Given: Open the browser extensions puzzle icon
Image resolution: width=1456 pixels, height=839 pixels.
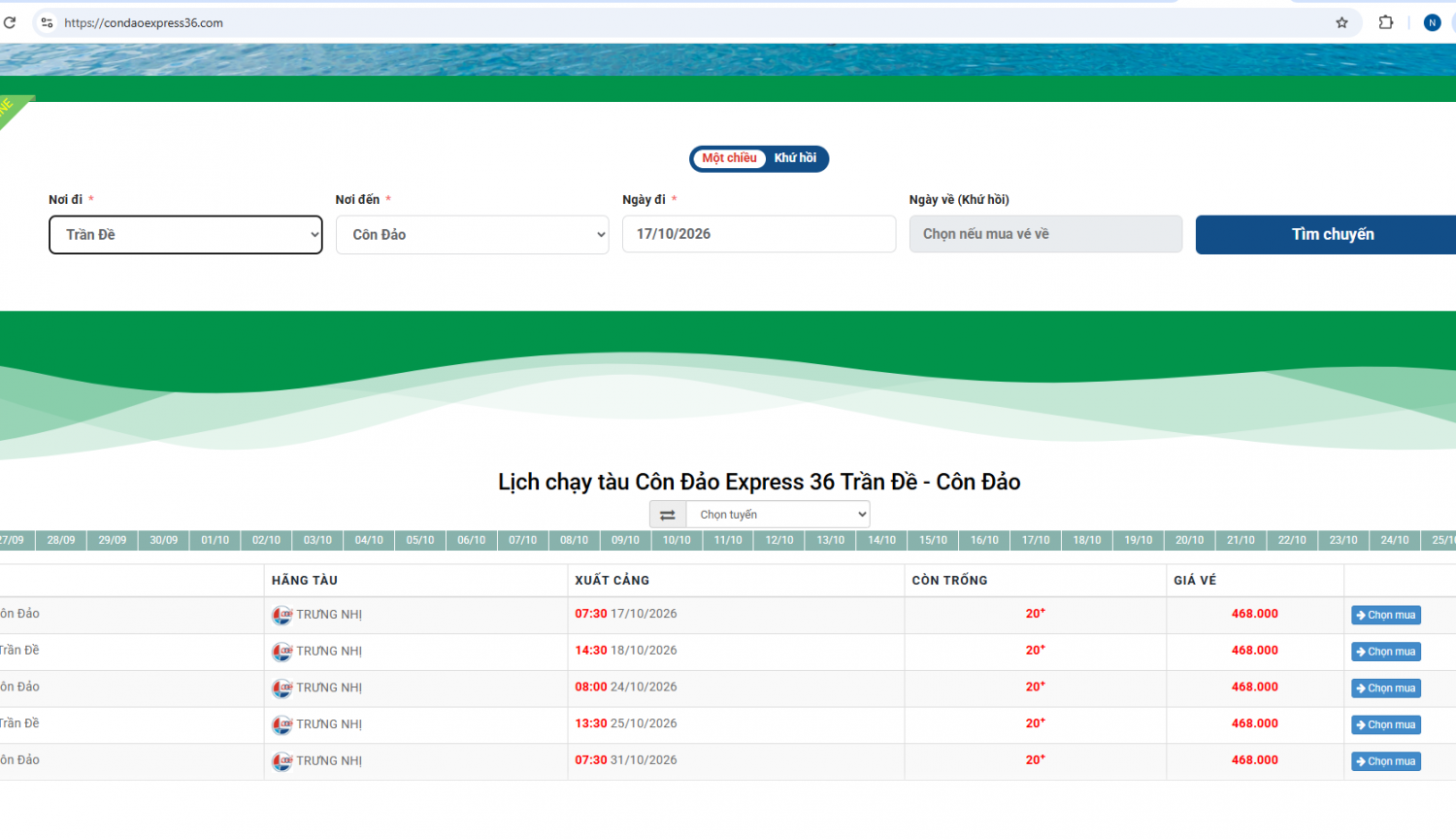Looking at the screenshot, I should (x=1386, y=22).
